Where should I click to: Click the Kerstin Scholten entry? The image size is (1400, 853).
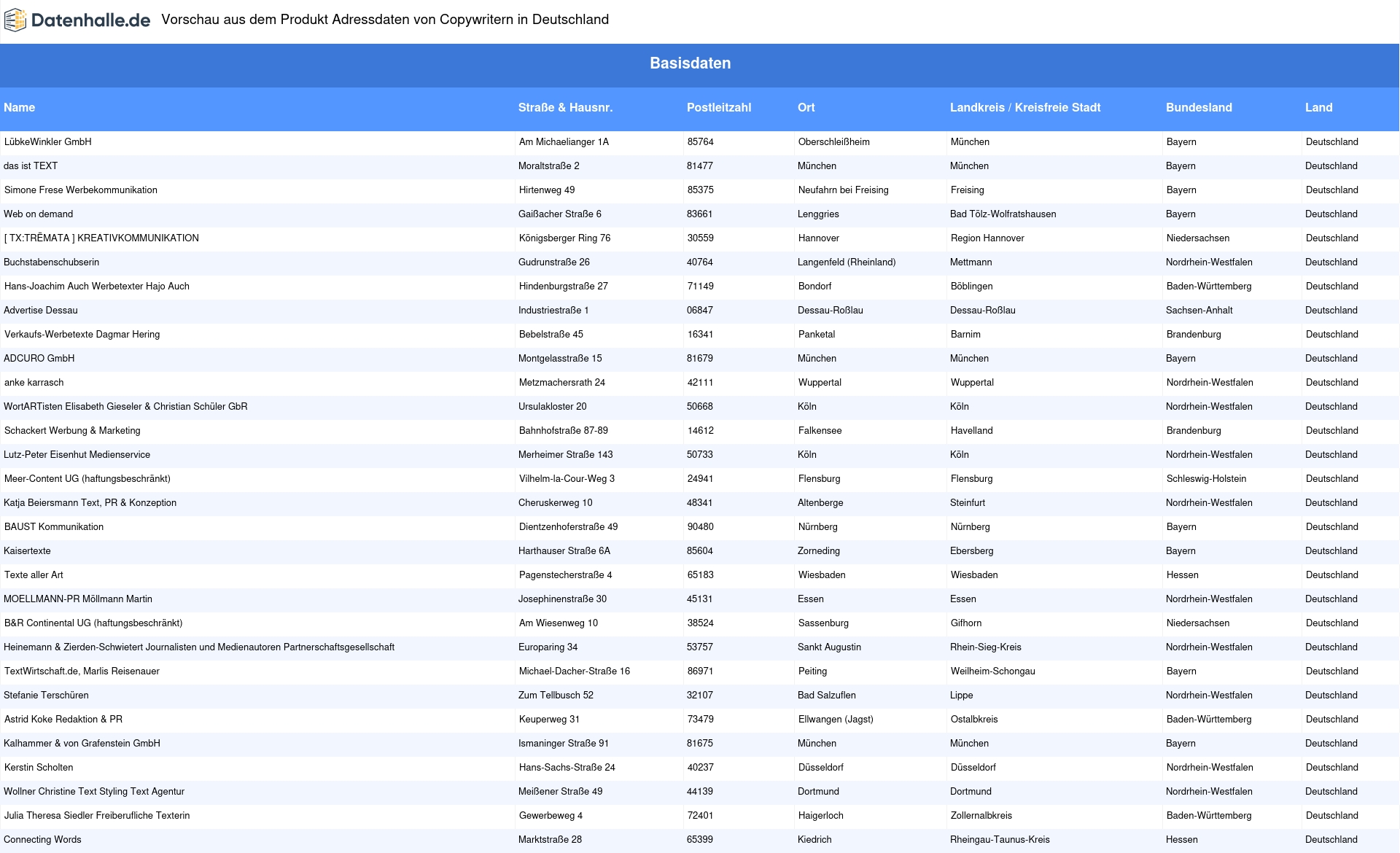[x=39, y=768]
